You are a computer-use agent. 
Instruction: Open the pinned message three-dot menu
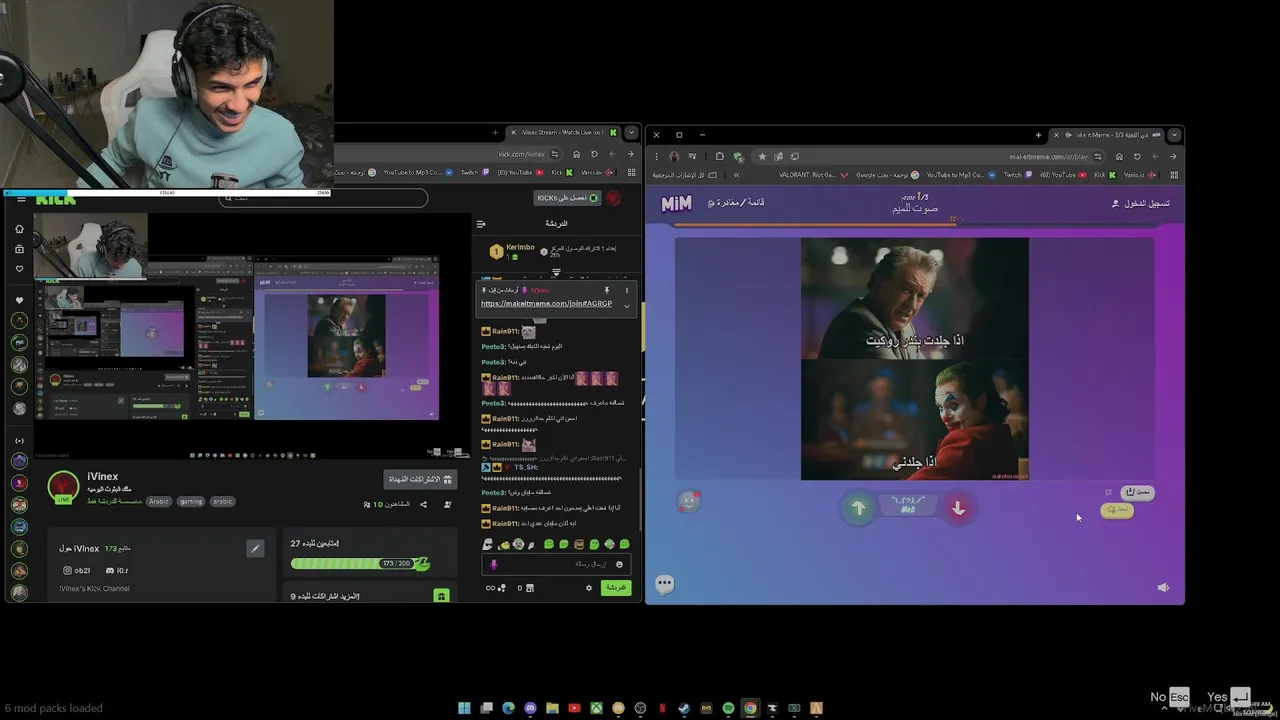tap(627, 290)
